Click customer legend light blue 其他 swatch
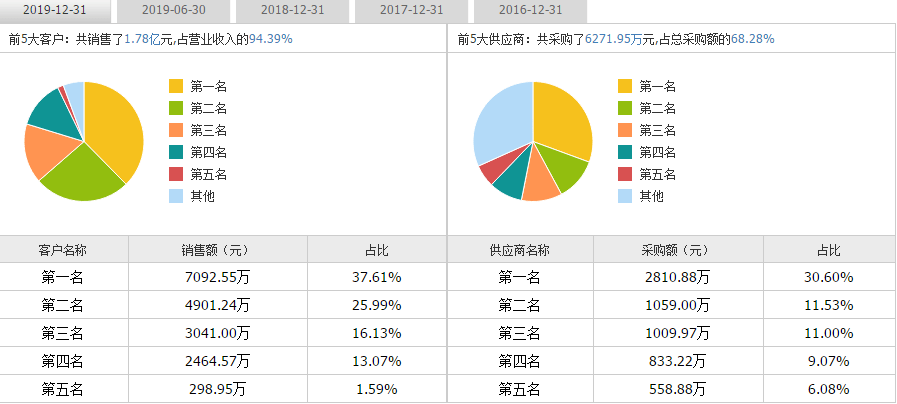Image resolution: width=897 pixels, height=404 pixels. (x=177, y=196)
